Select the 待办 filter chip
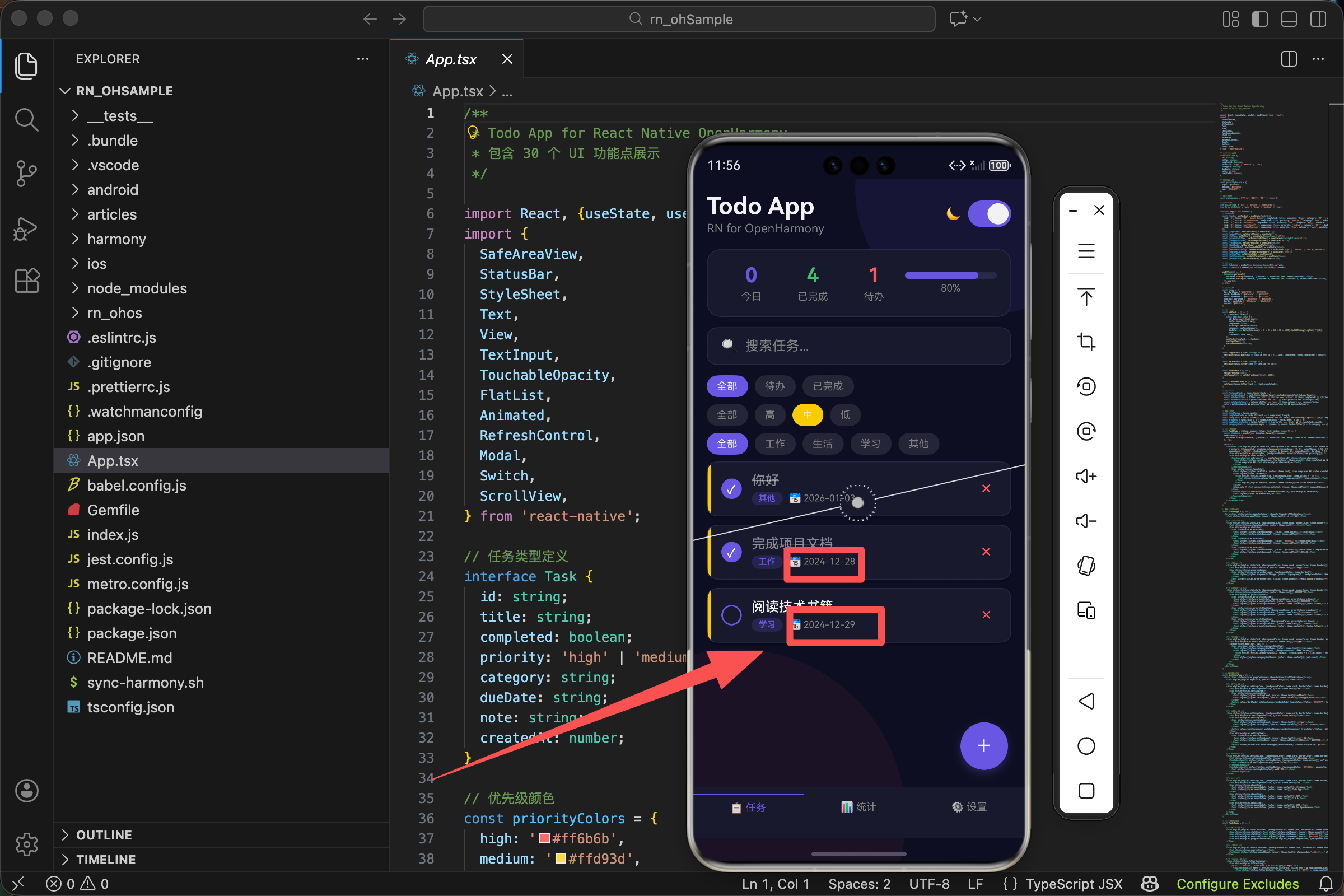1344x896 pixels. (x=774, y=386)
